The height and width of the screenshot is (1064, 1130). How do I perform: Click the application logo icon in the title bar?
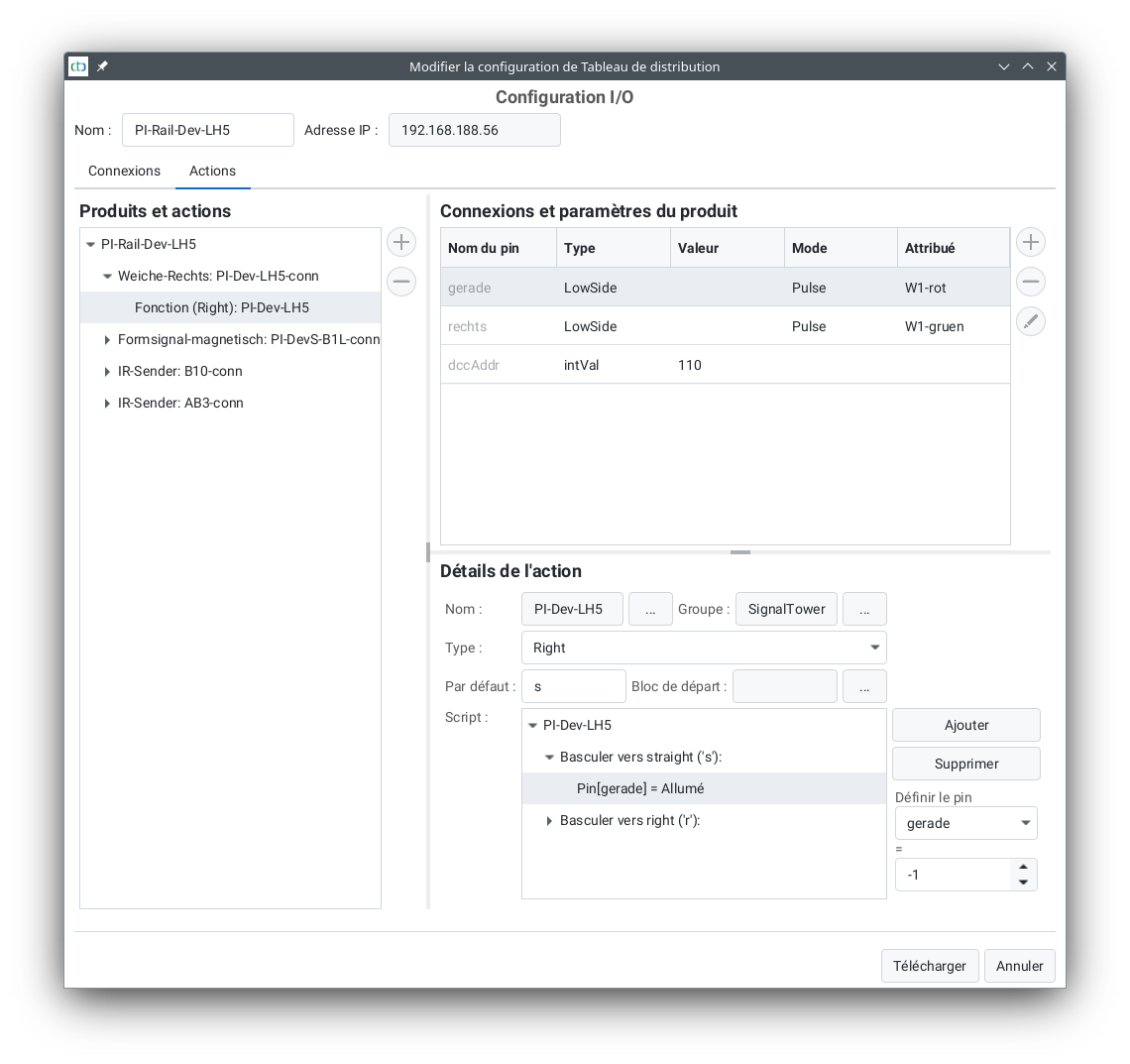pyautogui.click(x=78, y=66)
